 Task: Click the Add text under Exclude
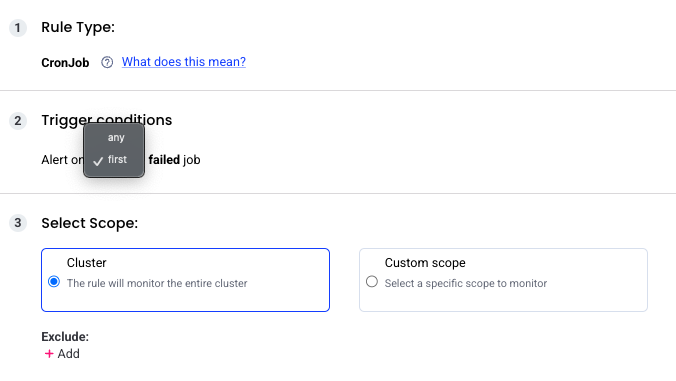click(x=69, y=354)
